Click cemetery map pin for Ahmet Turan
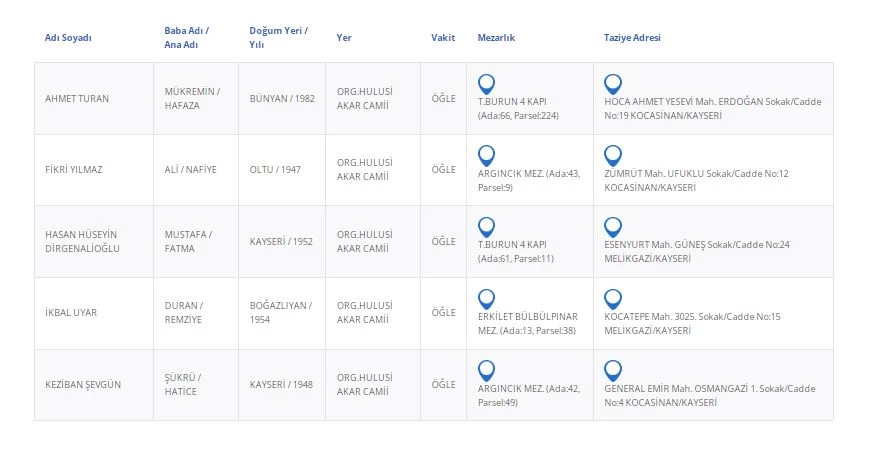Screen dimensions: 877x455 point(486,84)
